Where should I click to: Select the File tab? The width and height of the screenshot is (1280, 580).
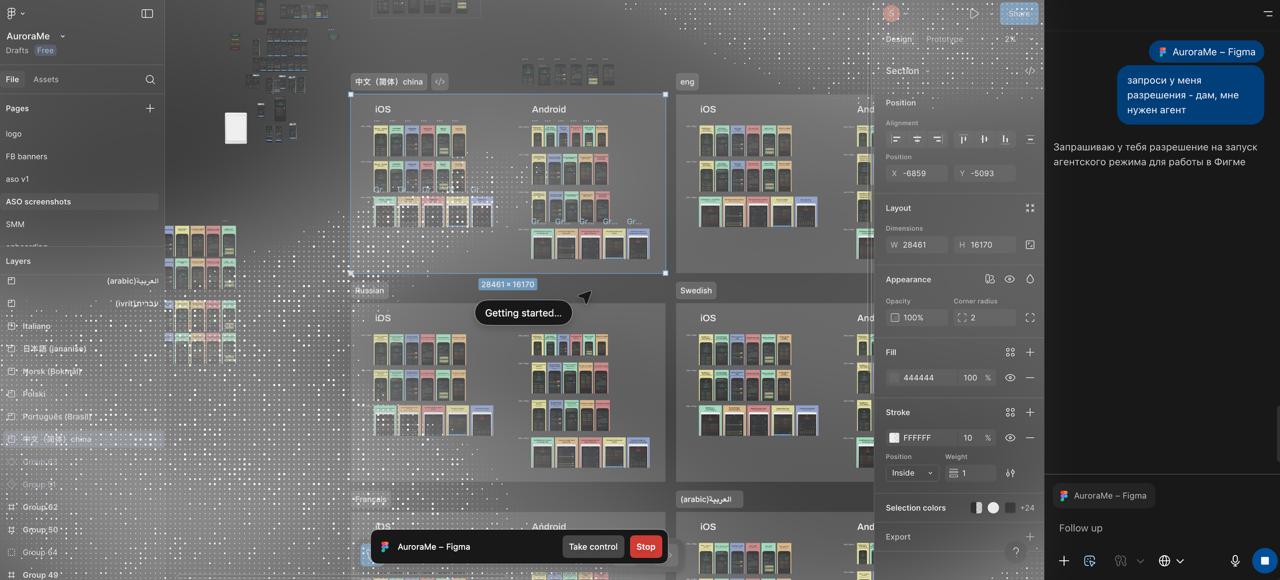[12, 80]
